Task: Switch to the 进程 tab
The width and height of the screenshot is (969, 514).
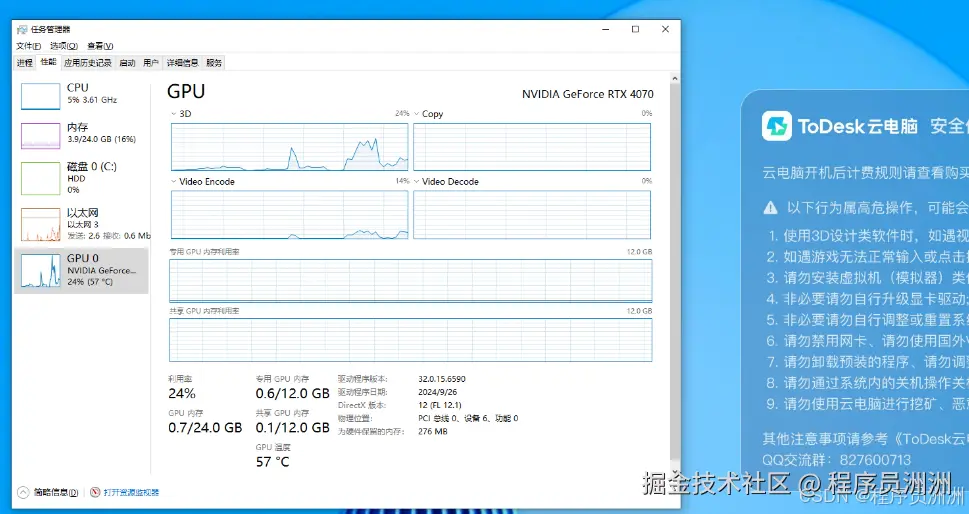Action: [25, 62]
